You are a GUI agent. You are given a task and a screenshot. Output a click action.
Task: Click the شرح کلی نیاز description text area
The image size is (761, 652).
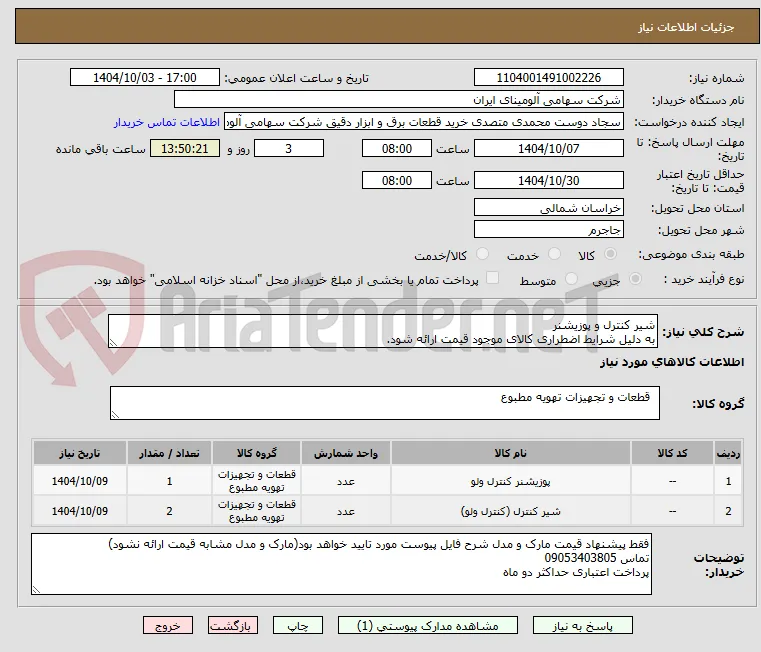coord(382,331)
